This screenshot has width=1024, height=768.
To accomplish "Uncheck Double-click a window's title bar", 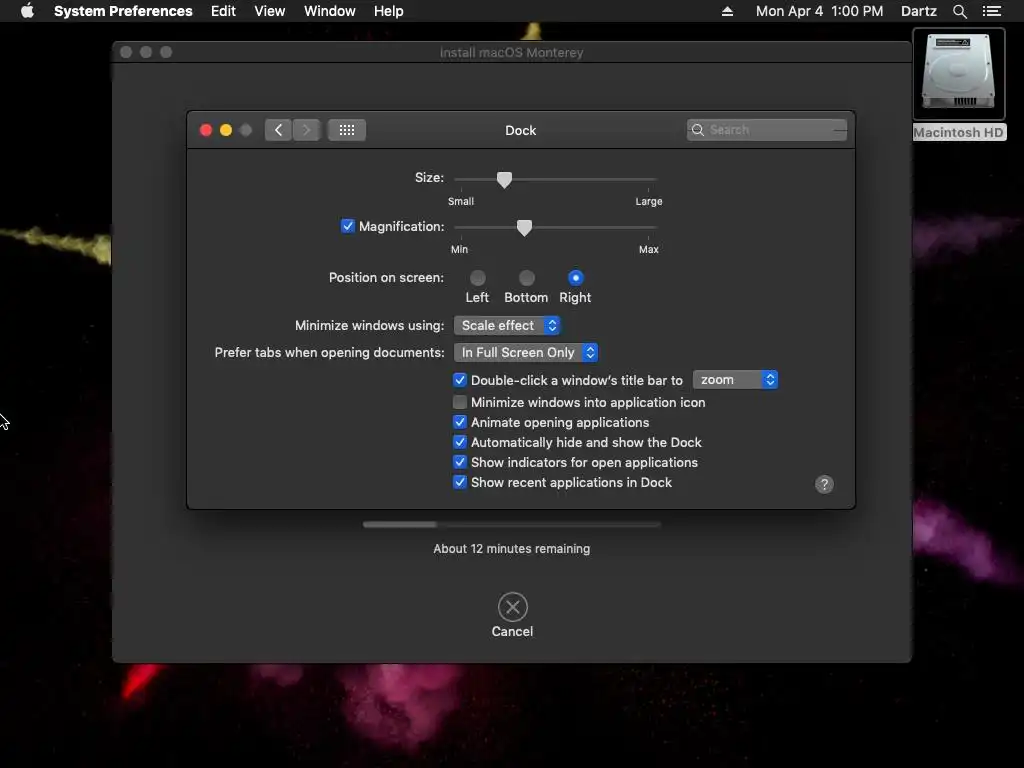I will click(460, 380).
